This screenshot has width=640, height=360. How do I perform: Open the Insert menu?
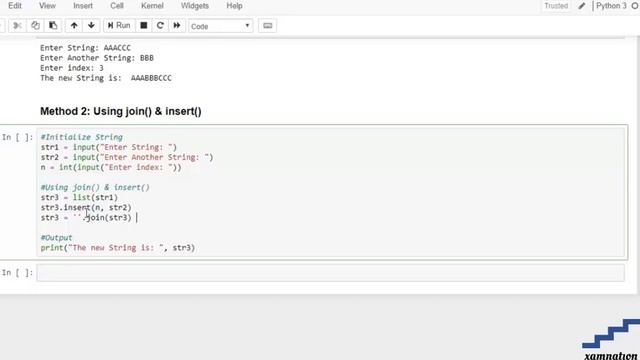pos(83,6)
